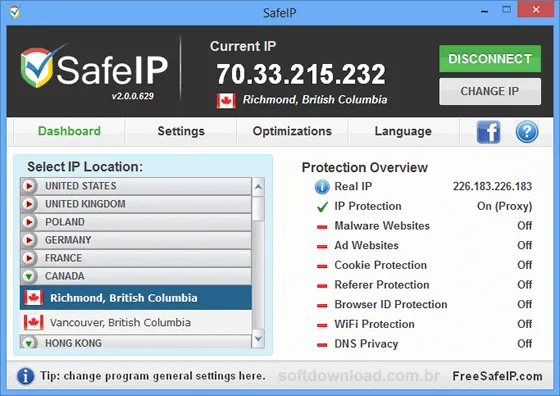Click the On (Proxy) IP Protection status
Image resolution: width=560 pixels, height=396 pixels.
(x=504, y=206)
